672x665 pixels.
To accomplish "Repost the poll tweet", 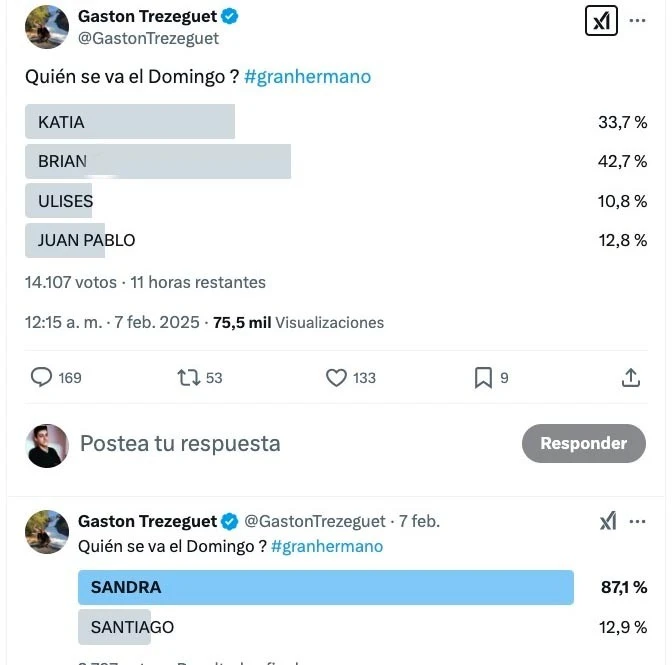I will (187, 377).
